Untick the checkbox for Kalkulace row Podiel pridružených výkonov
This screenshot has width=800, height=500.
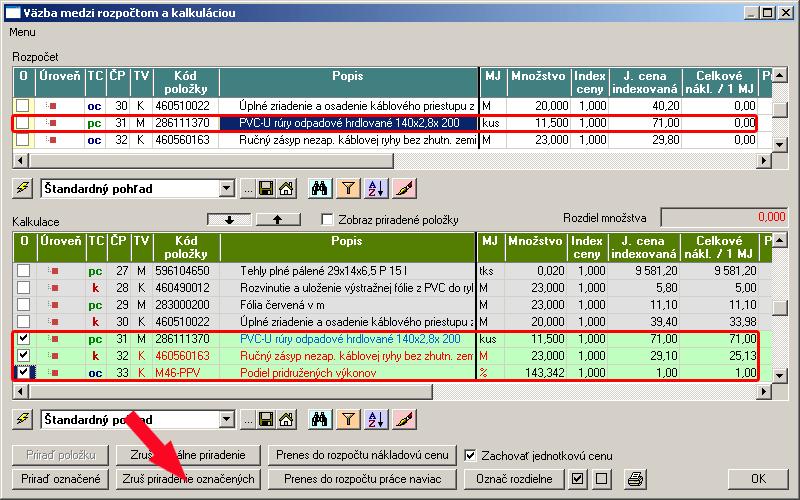[x=23, y=372]
